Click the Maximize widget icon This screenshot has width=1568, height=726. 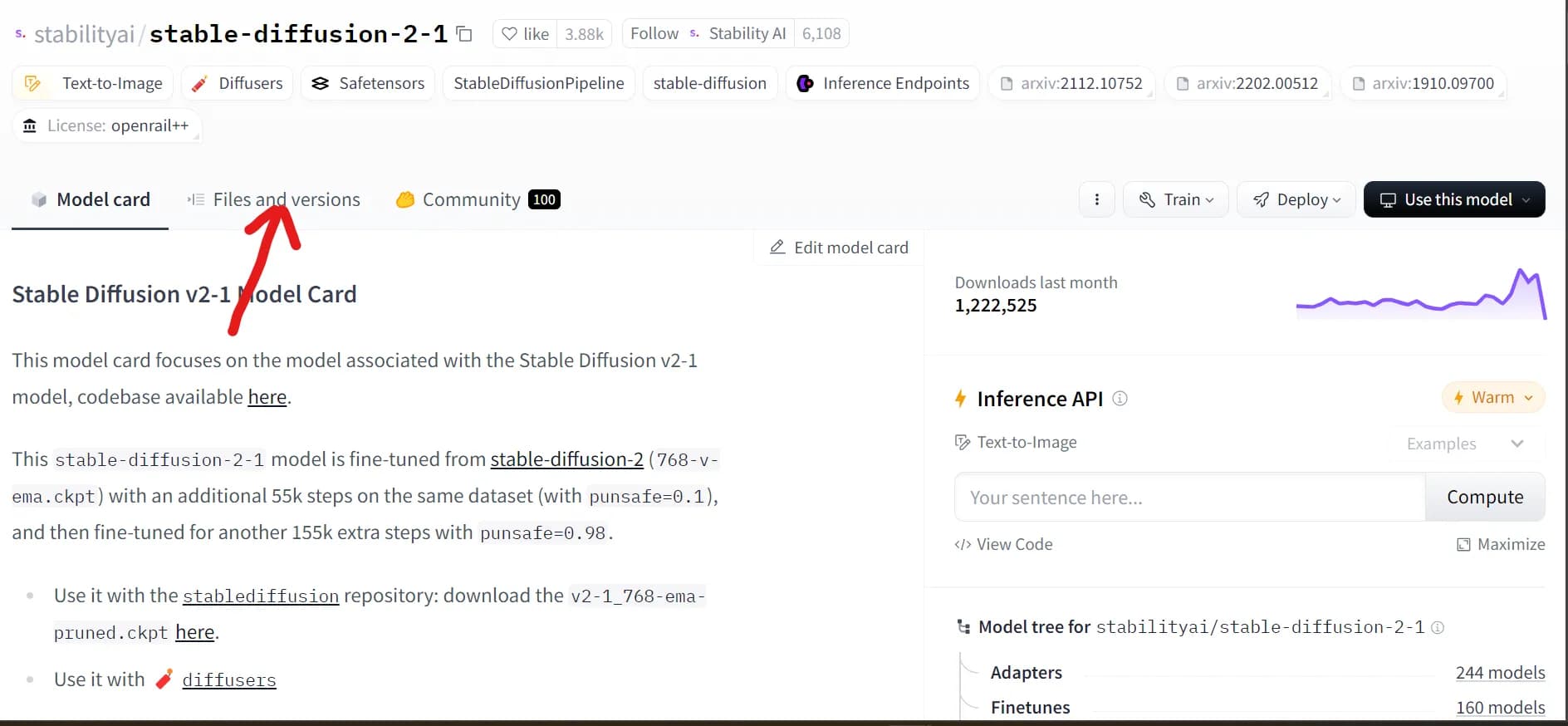pos(1463,545)
